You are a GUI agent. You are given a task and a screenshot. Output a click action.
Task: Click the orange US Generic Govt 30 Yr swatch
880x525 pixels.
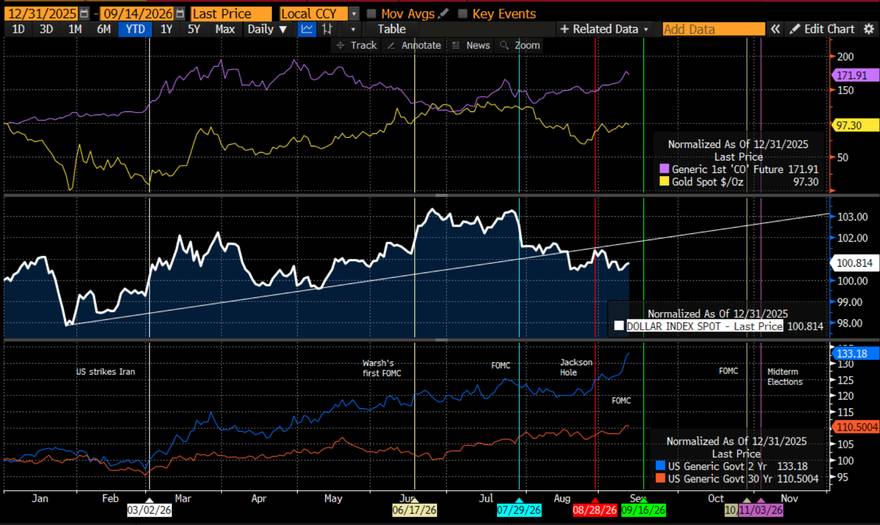click(x=660, y=478)
